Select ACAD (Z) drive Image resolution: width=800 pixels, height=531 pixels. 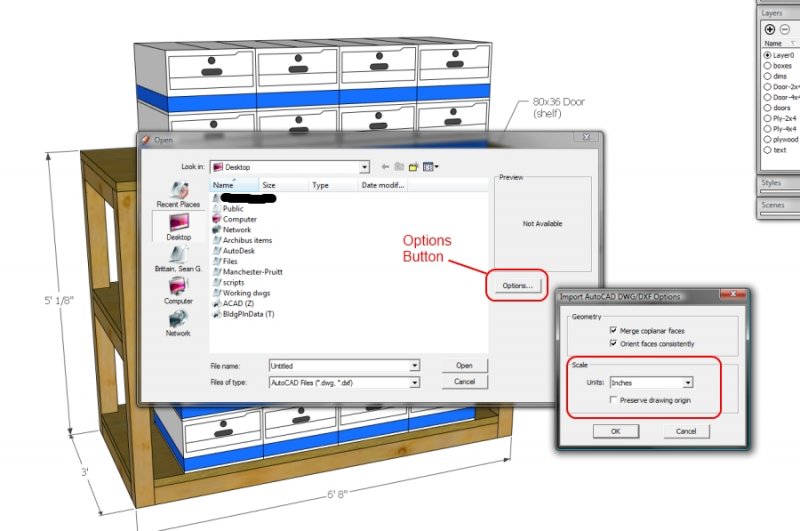tap(233, 304)
